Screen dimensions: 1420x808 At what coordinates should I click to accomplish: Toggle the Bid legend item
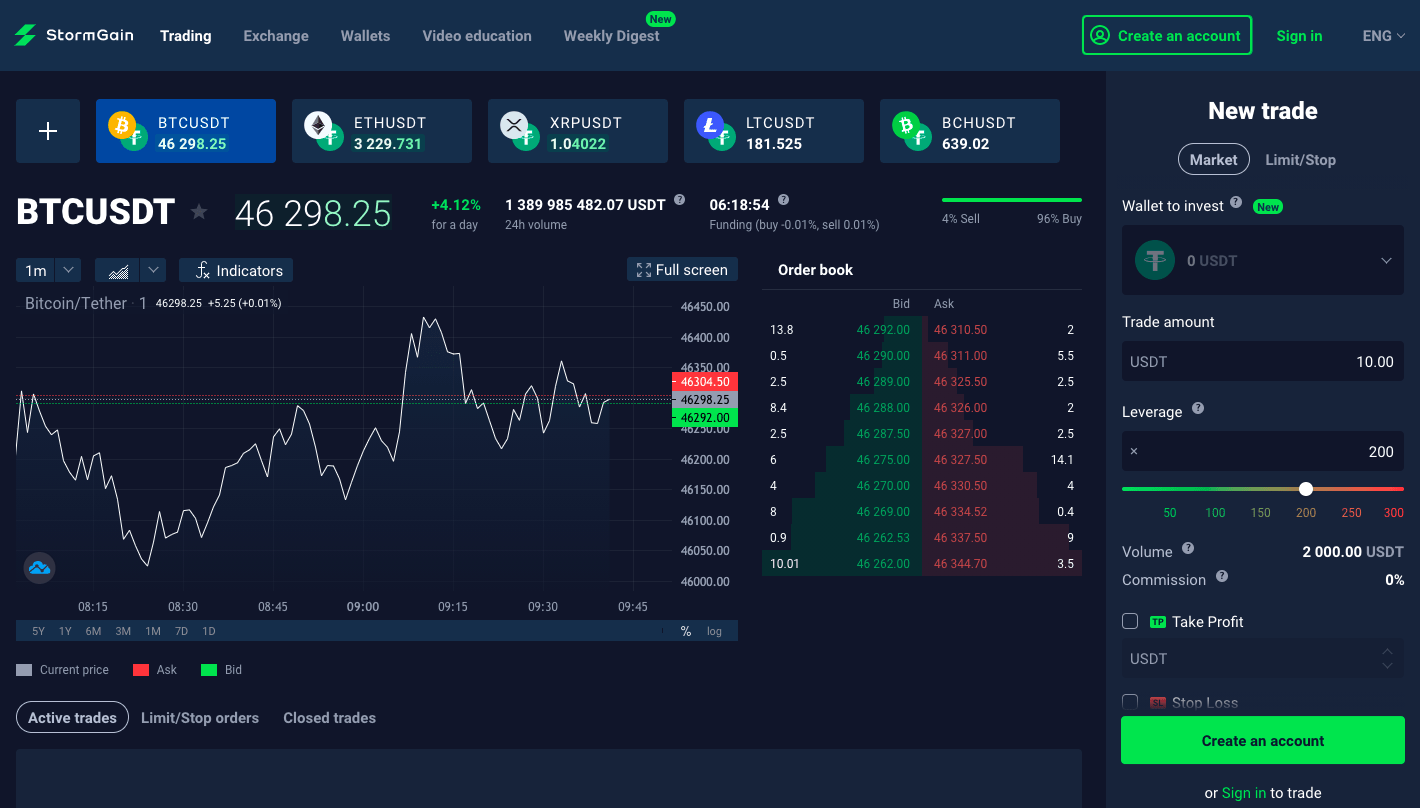pos(222,670)
